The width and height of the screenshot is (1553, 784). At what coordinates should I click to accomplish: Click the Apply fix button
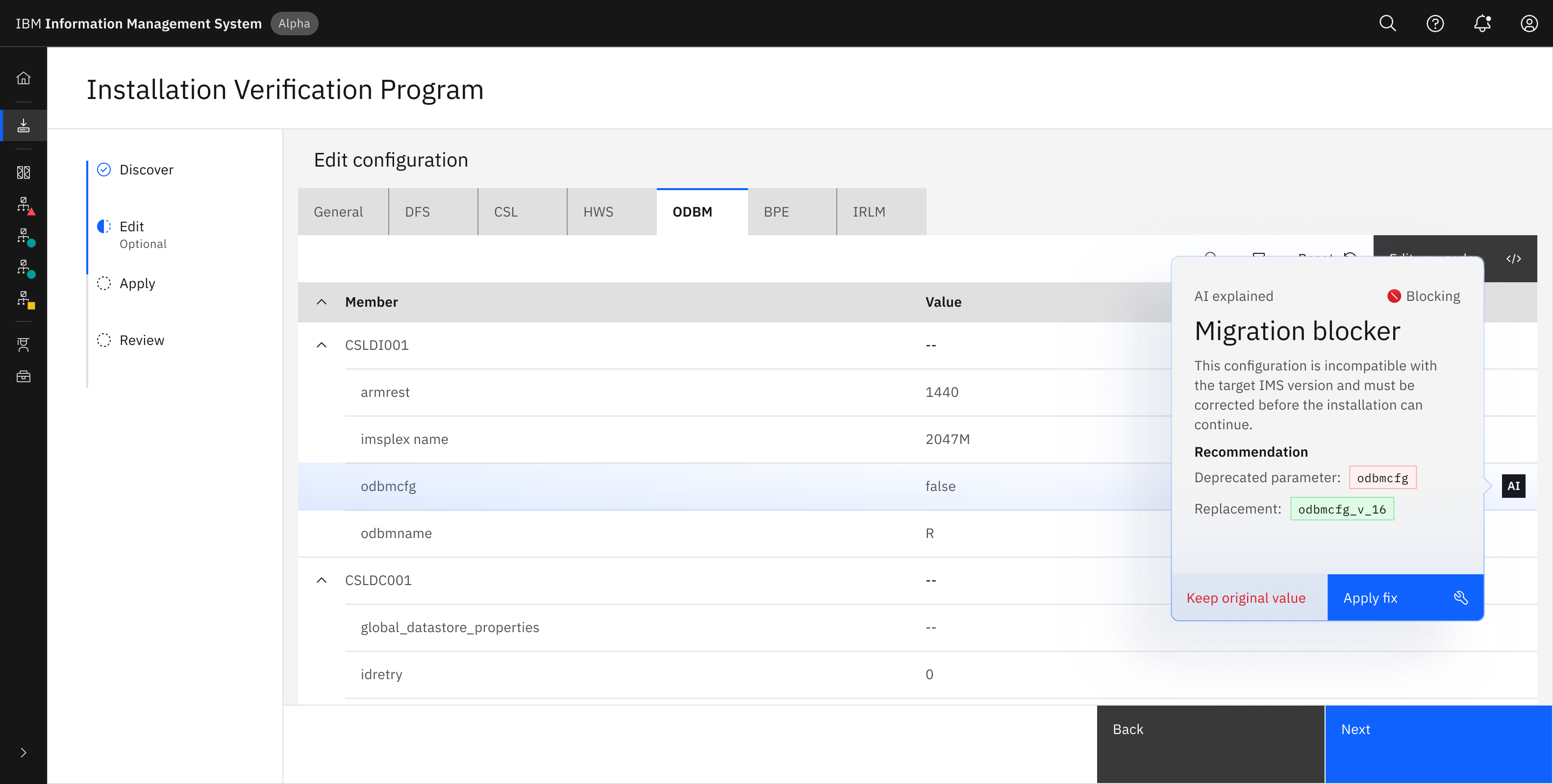1405,598
